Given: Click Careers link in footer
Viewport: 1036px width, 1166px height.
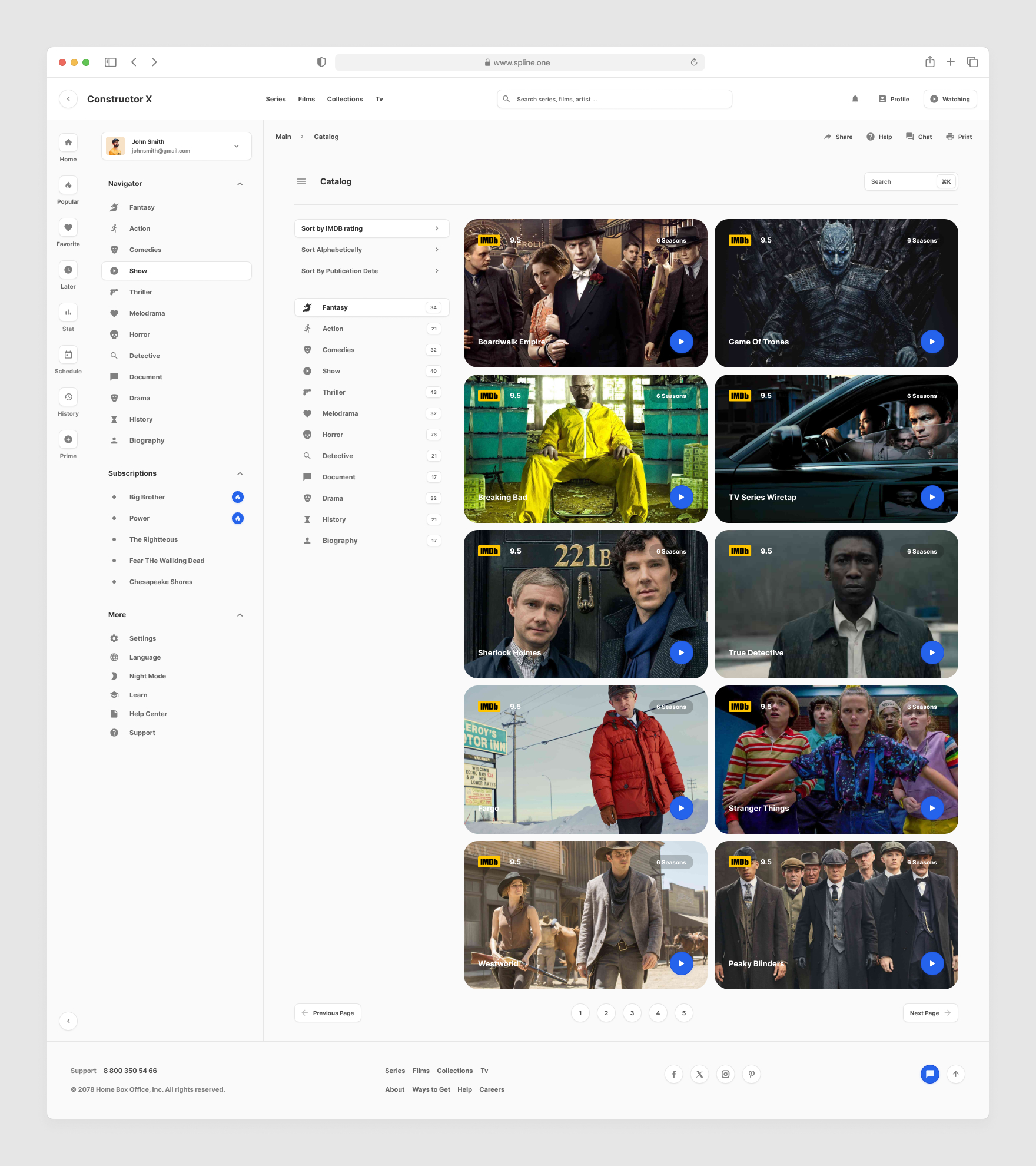Looking at the screenshot, I should [492, 1089].
